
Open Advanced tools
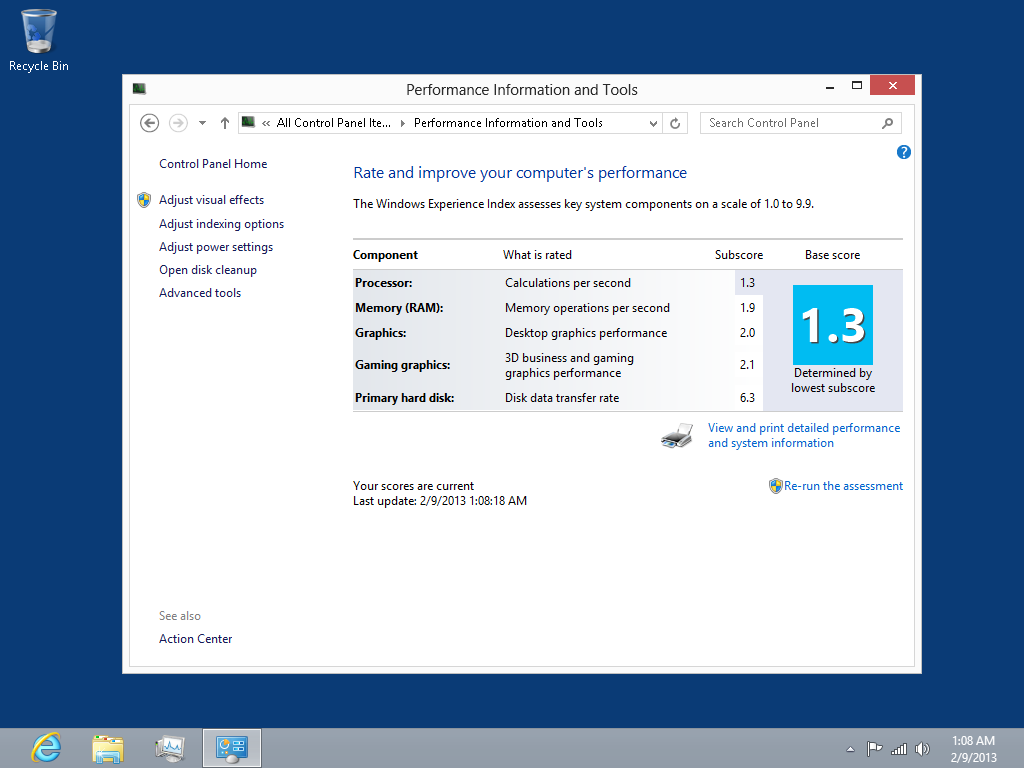point(200,293)
